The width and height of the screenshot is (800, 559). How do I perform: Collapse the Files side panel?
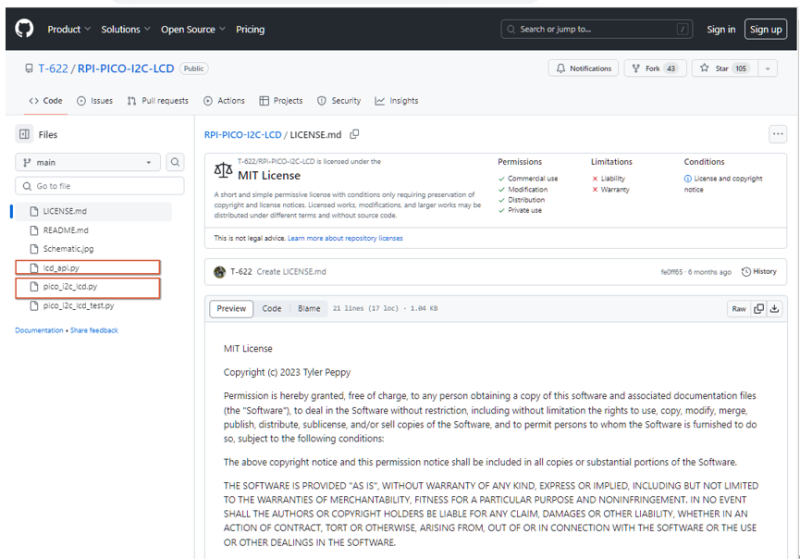[24, 134]
